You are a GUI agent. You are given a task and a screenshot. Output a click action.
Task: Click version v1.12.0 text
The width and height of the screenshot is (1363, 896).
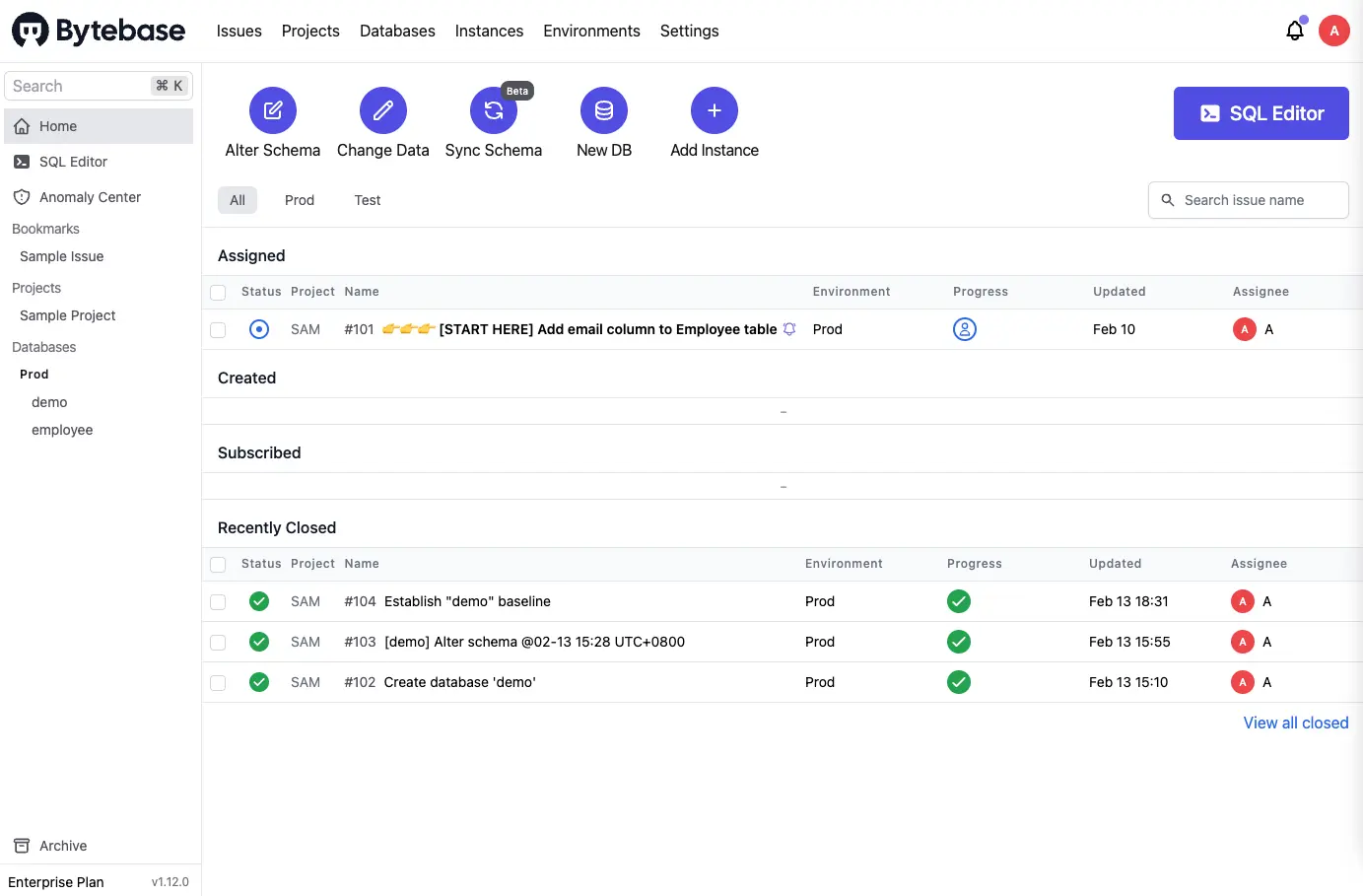pos(170,882)
